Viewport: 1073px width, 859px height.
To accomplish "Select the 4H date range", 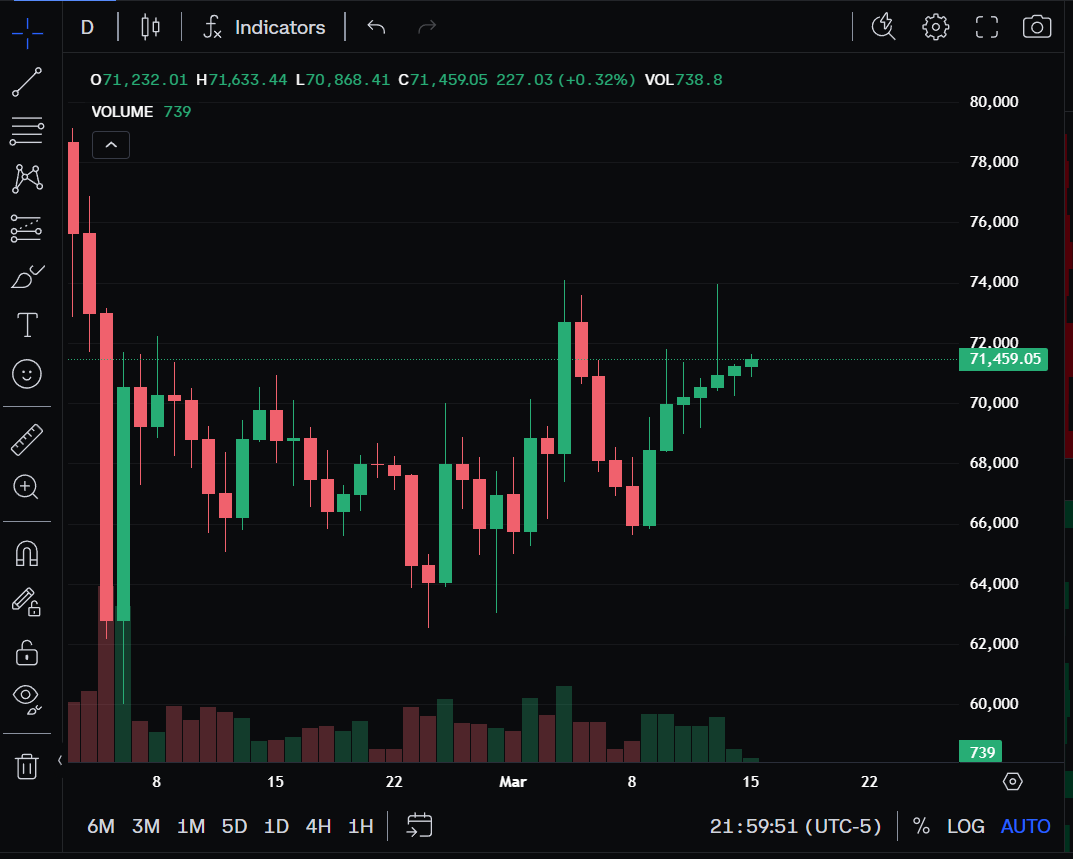I will click(x=318, y=826).
